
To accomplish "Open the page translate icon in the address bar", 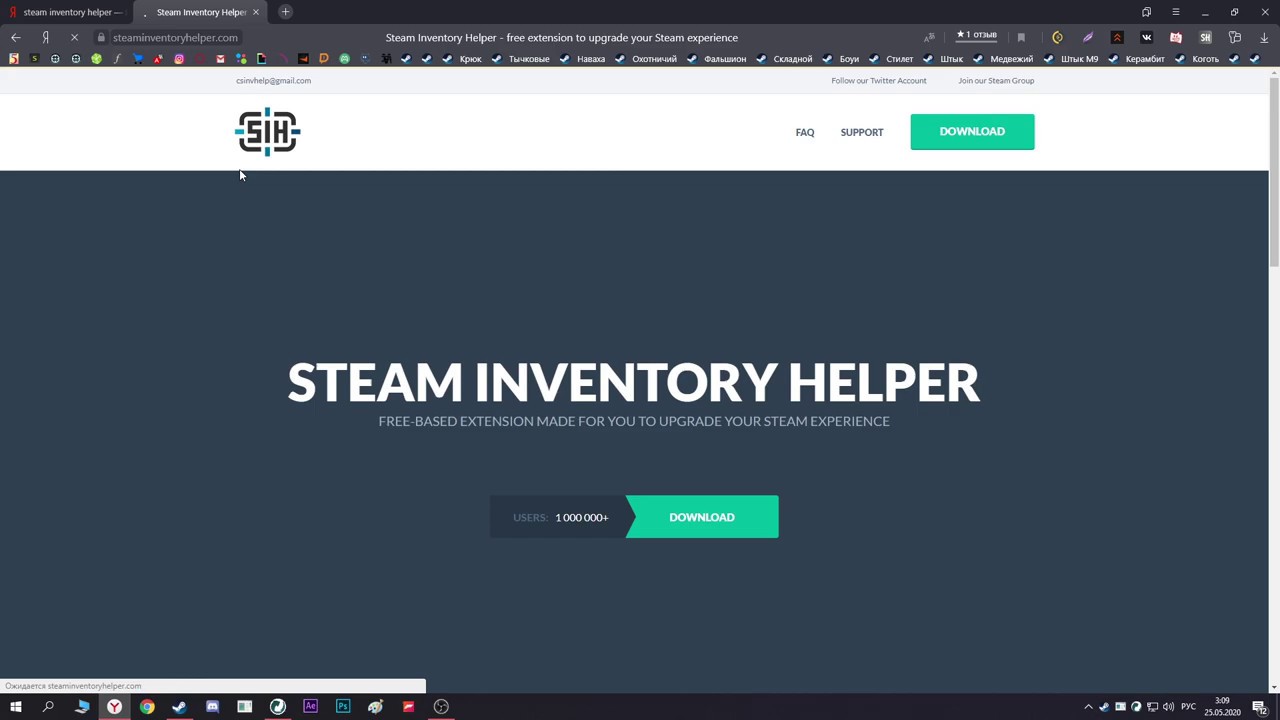I will click(929, 37).
